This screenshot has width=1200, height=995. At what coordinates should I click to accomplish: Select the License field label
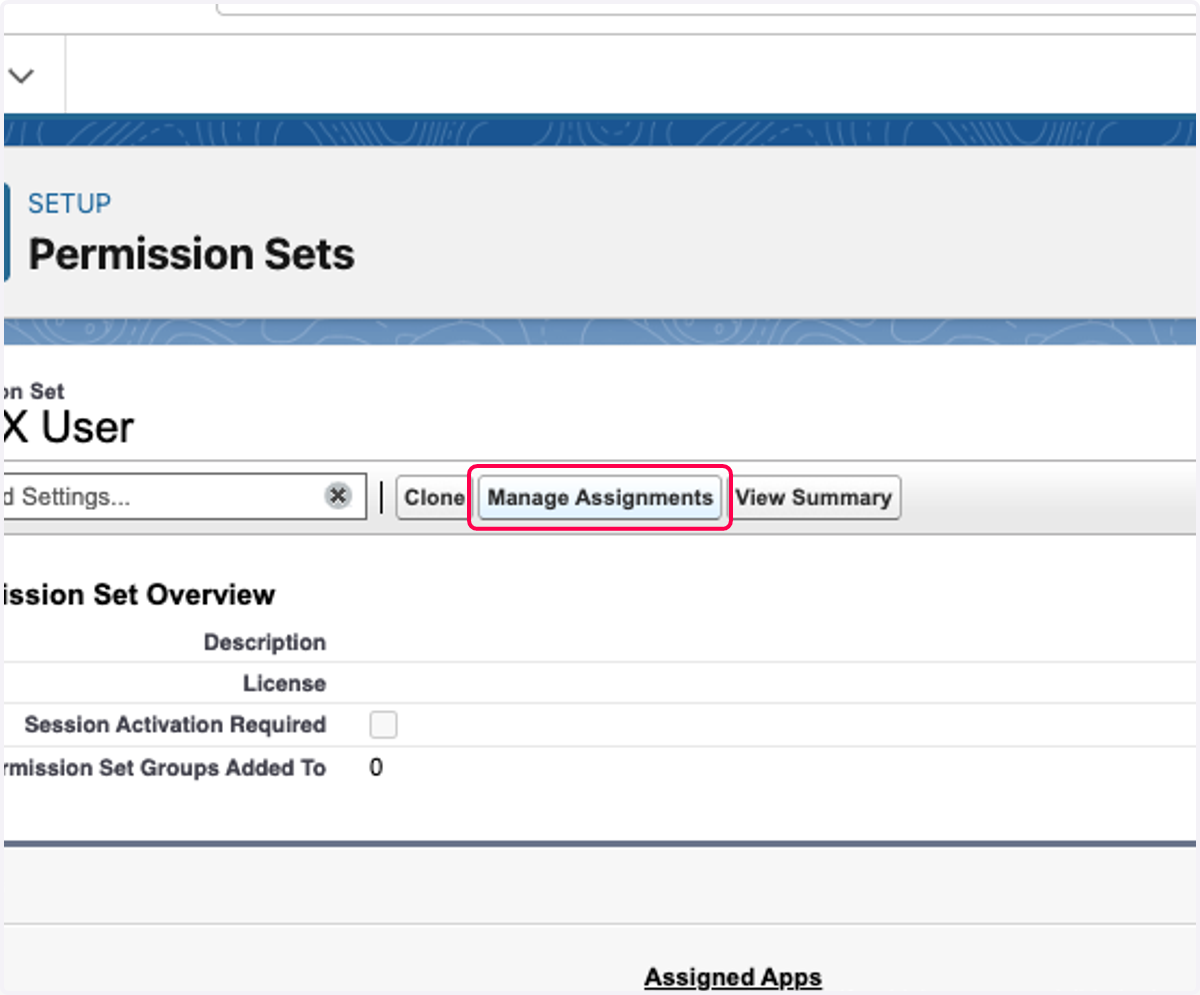click(284, 683)
